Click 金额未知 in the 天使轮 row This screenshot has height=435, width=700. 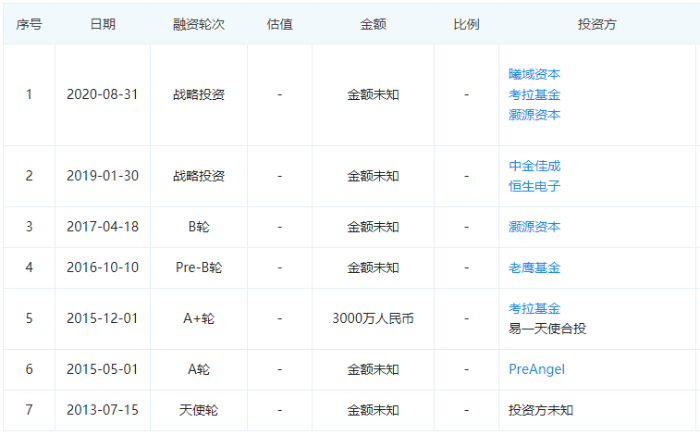point(373,410)
